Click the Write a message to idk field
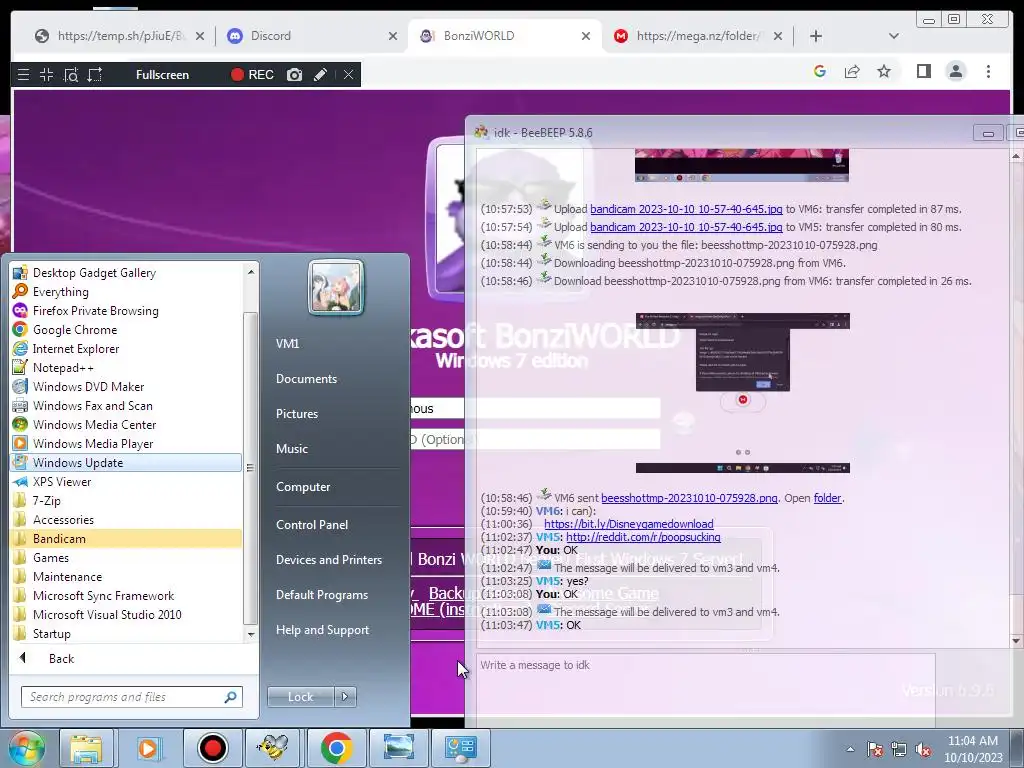Screen dimensions: 1024x768 click(705, 689)
